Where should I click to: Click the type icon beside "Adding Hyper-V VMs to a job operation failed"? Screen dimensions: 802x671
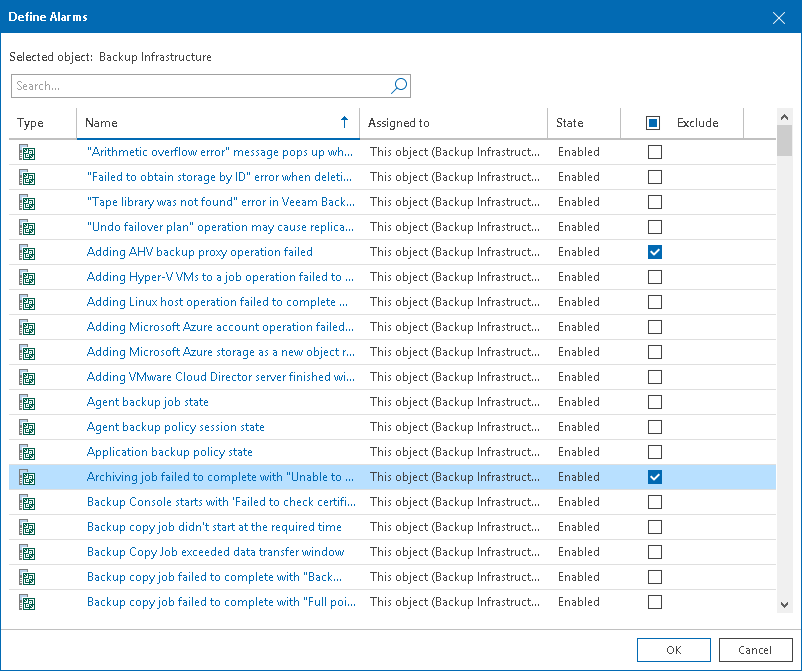pos(27,277)
